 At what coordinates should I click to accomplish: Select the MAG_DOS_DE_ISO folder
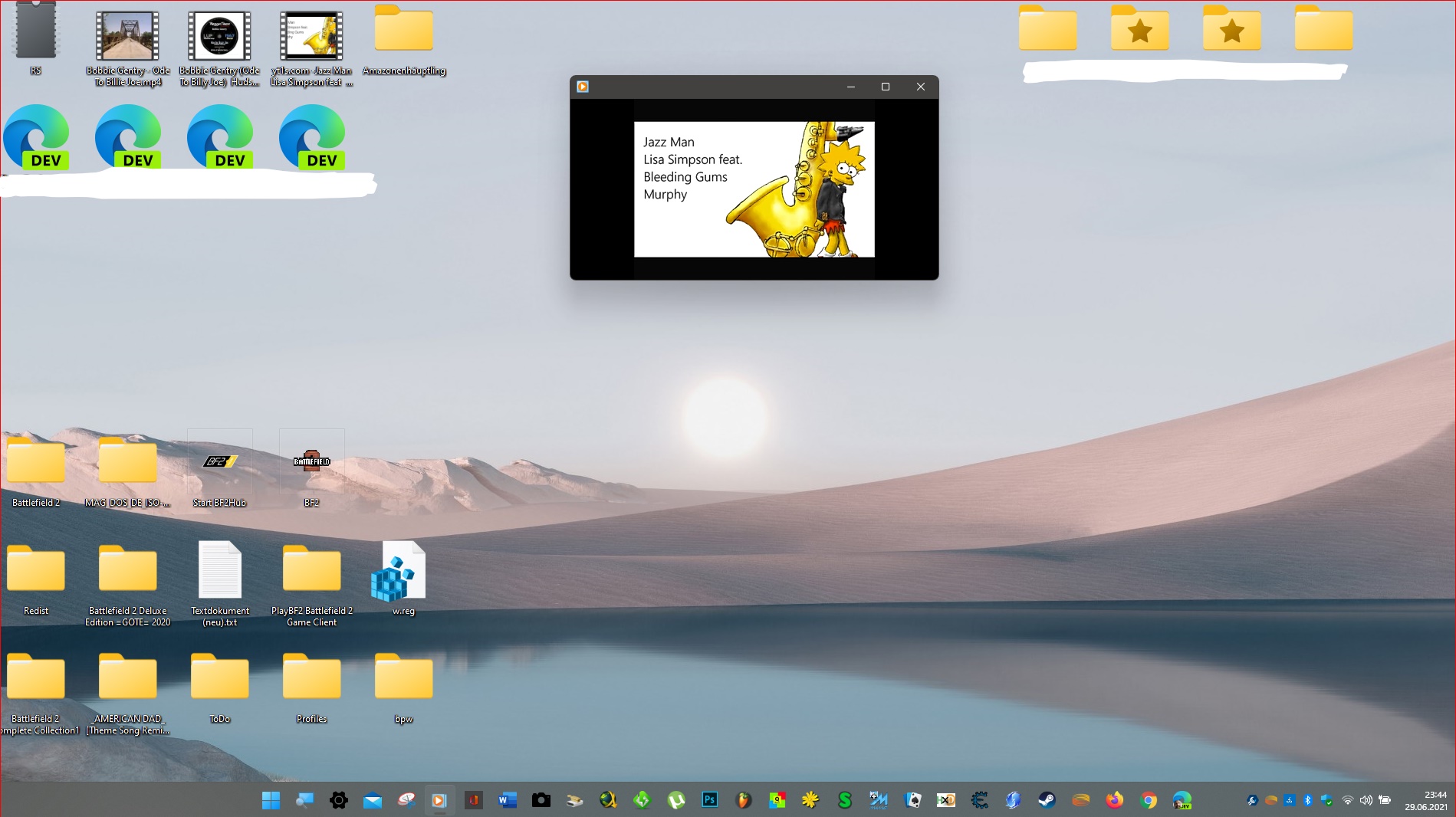[x=128, y=471]
